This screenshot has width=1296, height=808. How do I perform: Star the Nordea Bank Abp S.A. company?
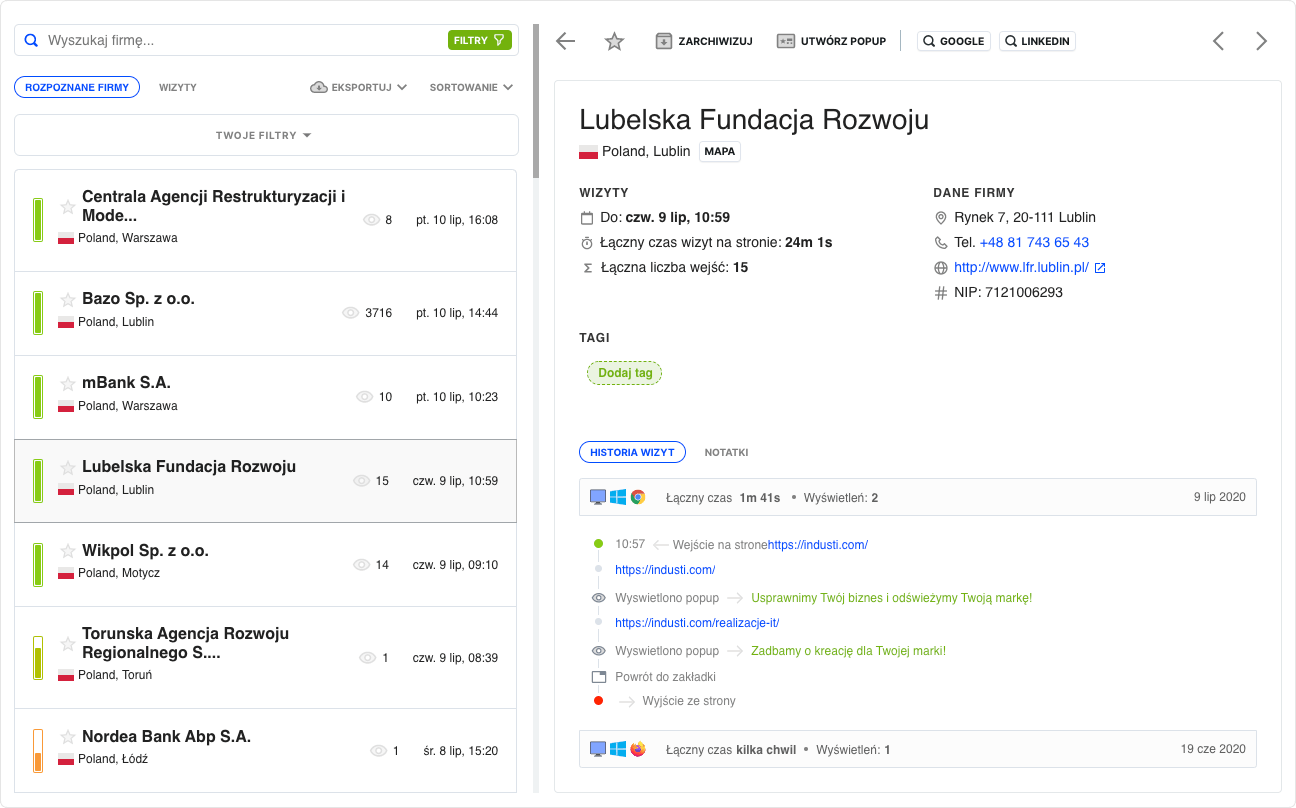[x=68, y=737]
